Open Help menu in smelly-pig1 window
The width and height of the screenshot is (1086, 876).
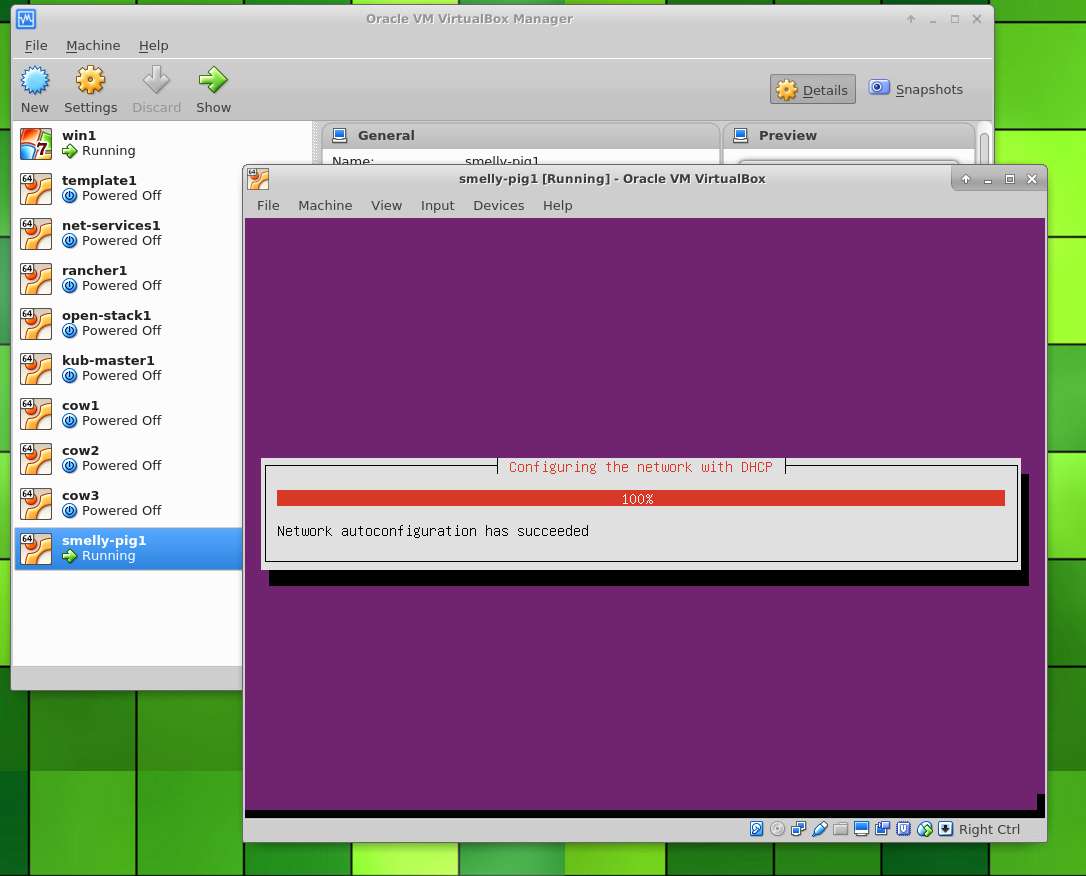[557, 206]
